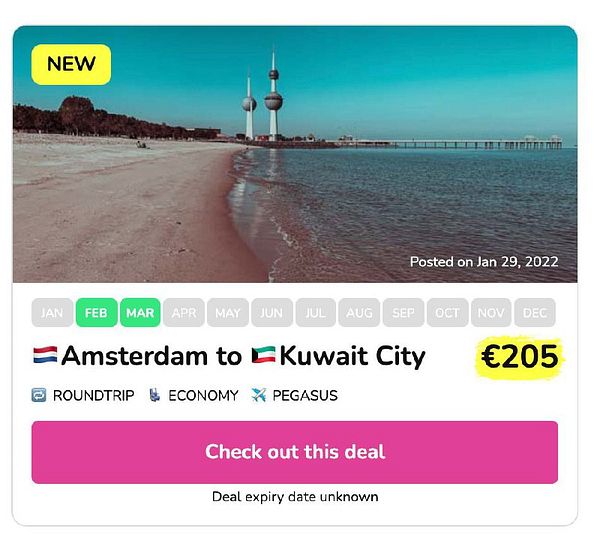Image resolution: width=600 pixels, height=547 pixels.
Task: Toggle the FEB month chip
Action: [96, 313]
